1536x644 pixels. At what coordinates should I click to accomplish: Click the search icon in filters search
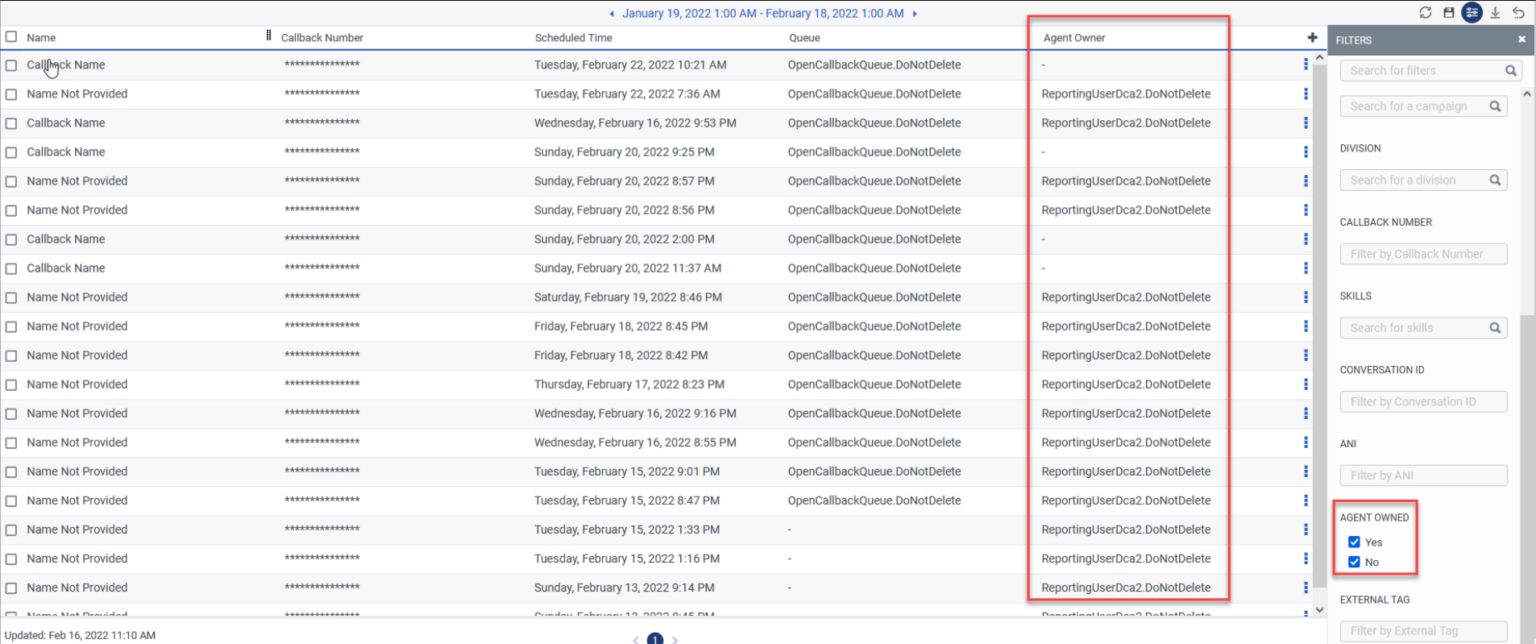pyautogui.click(x=1510, y=70)
